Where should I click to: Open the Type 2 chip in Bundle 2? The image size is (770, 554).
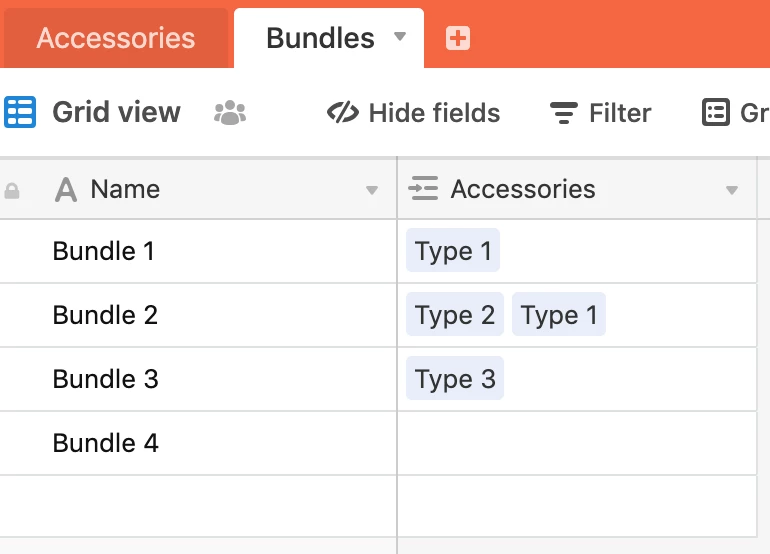[x=455, y=314]
